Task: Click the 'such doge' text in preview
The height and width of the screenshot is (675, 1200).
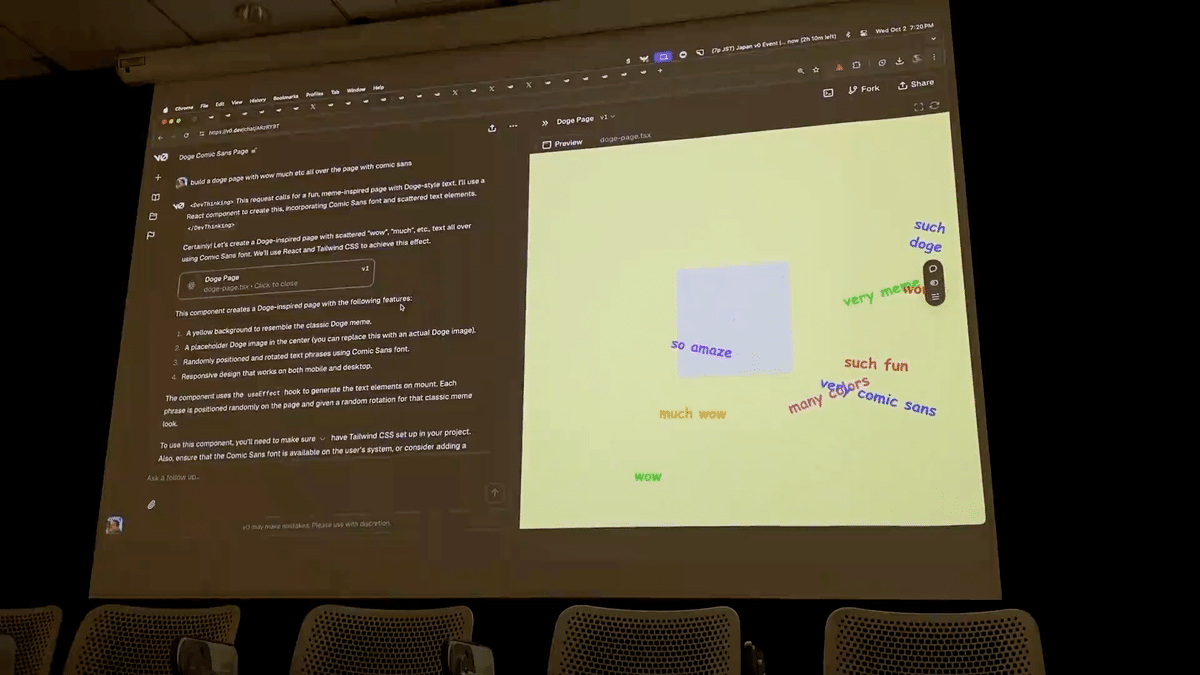Action: 928,236
